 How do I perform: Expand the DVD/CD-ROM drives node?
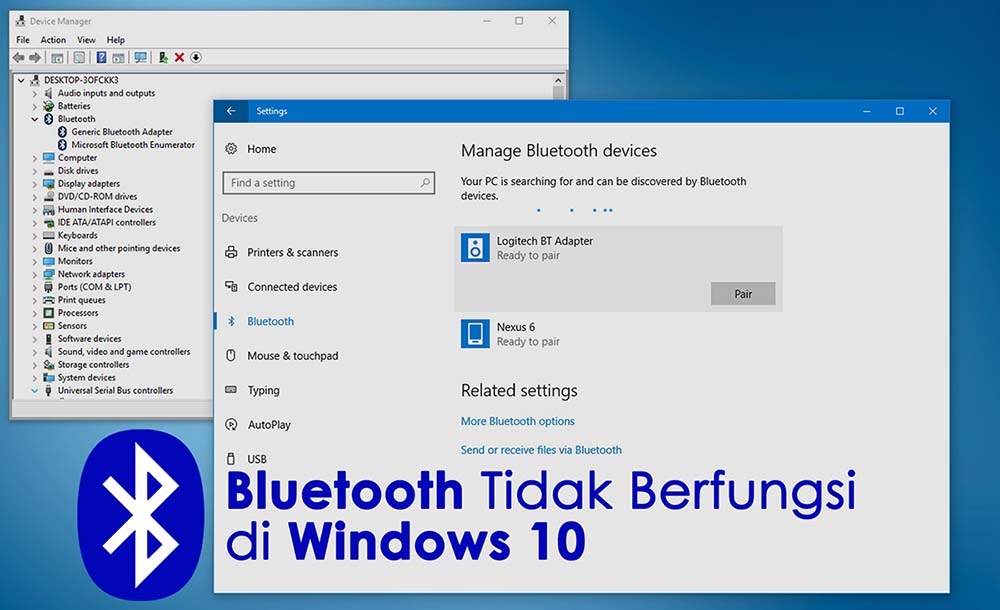point(34,197)
